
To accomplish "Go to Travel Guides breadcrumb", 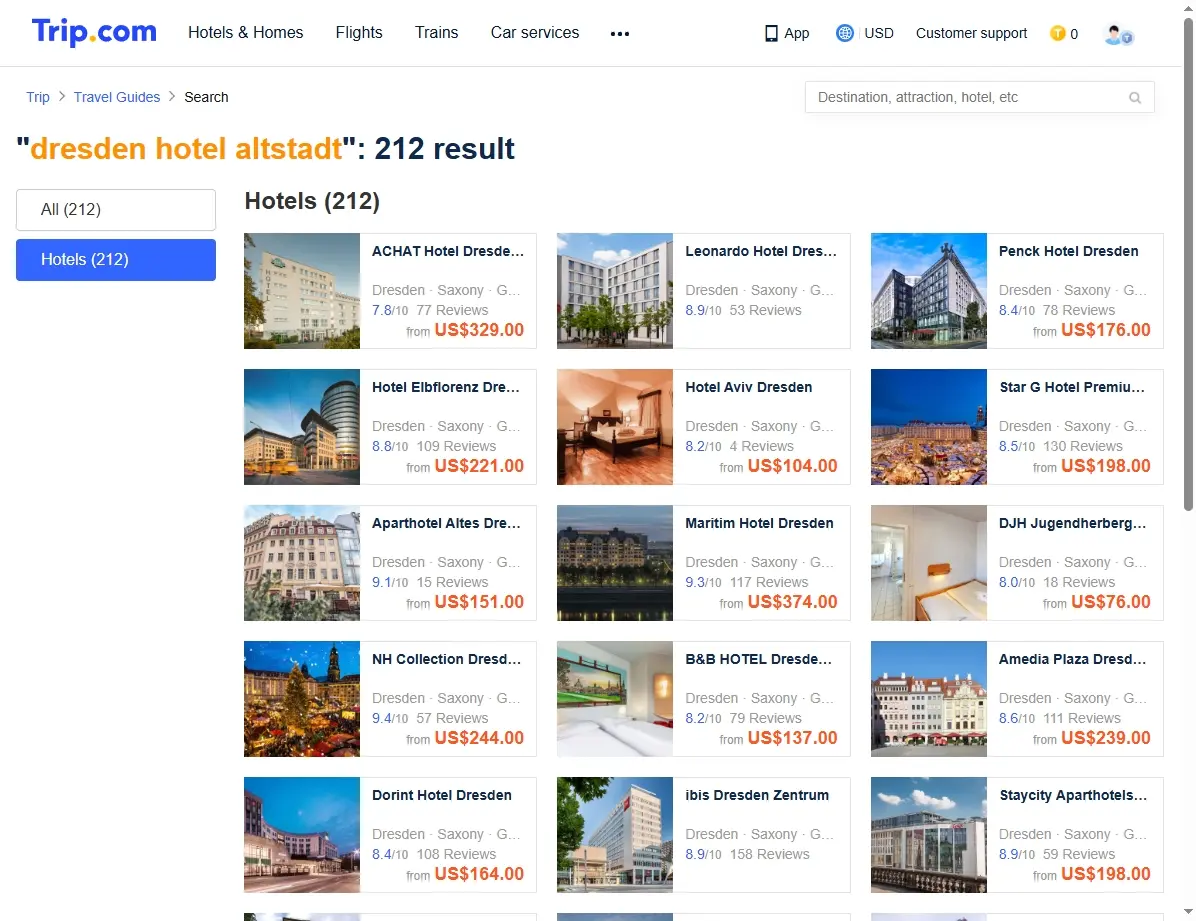I will pos(117,97).
